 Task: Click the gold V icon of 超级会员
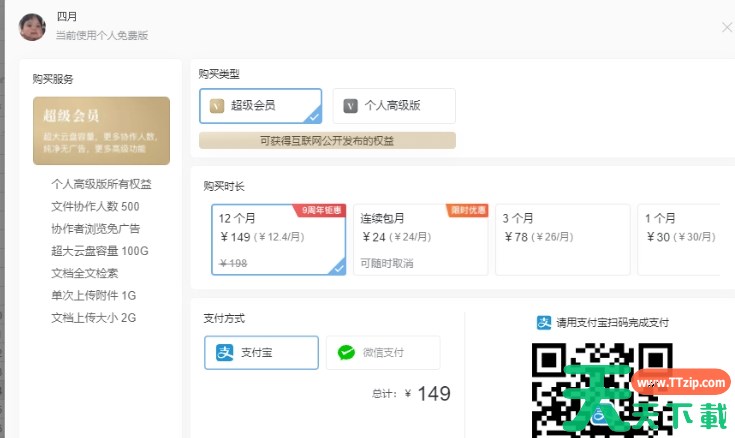pyautogui.click(x=217, y=106)
